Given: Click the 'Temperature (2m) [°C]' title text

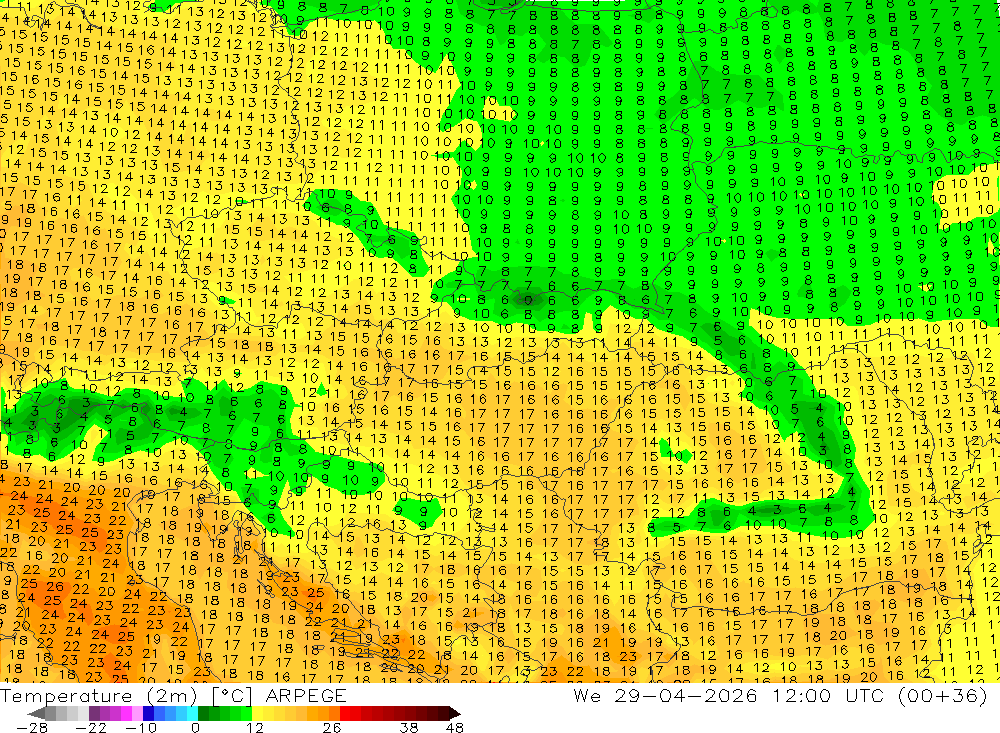Looking at the screenshot, I should (x=126, y=696).
